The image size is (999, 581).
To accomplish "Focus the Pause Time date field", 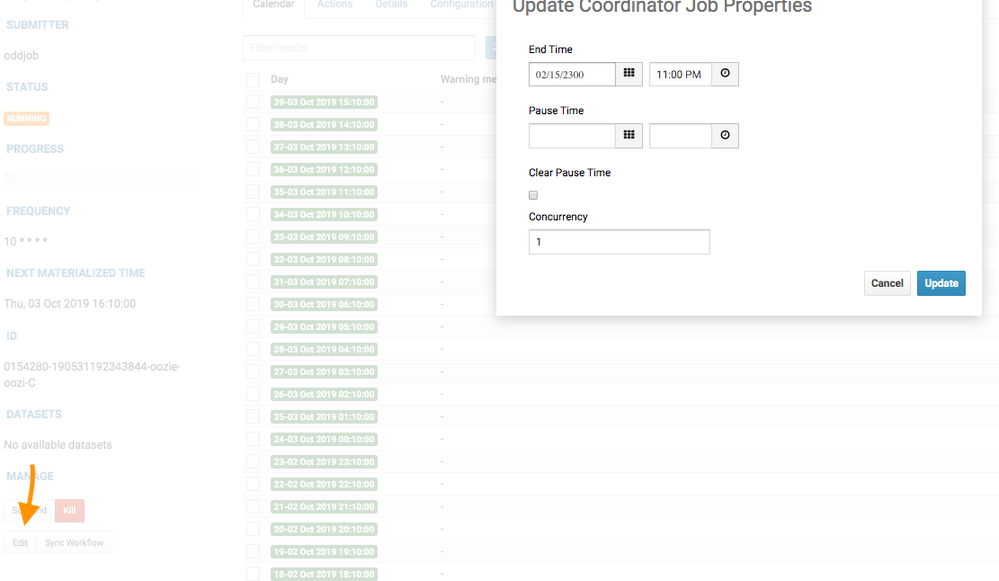I will [x=572, y=135].
